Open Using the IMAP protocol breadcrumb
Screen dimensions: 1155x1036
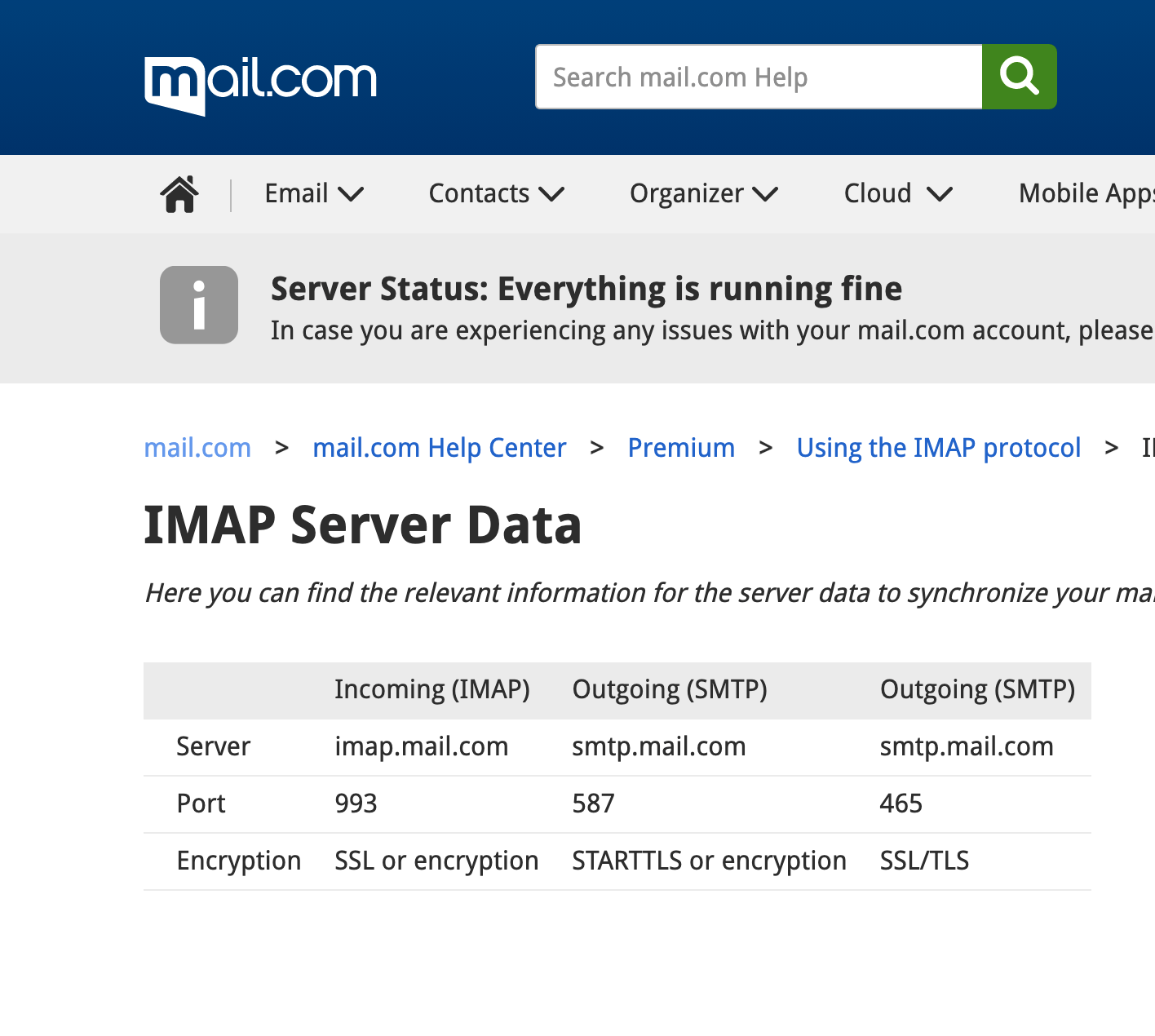coord(939,448)
